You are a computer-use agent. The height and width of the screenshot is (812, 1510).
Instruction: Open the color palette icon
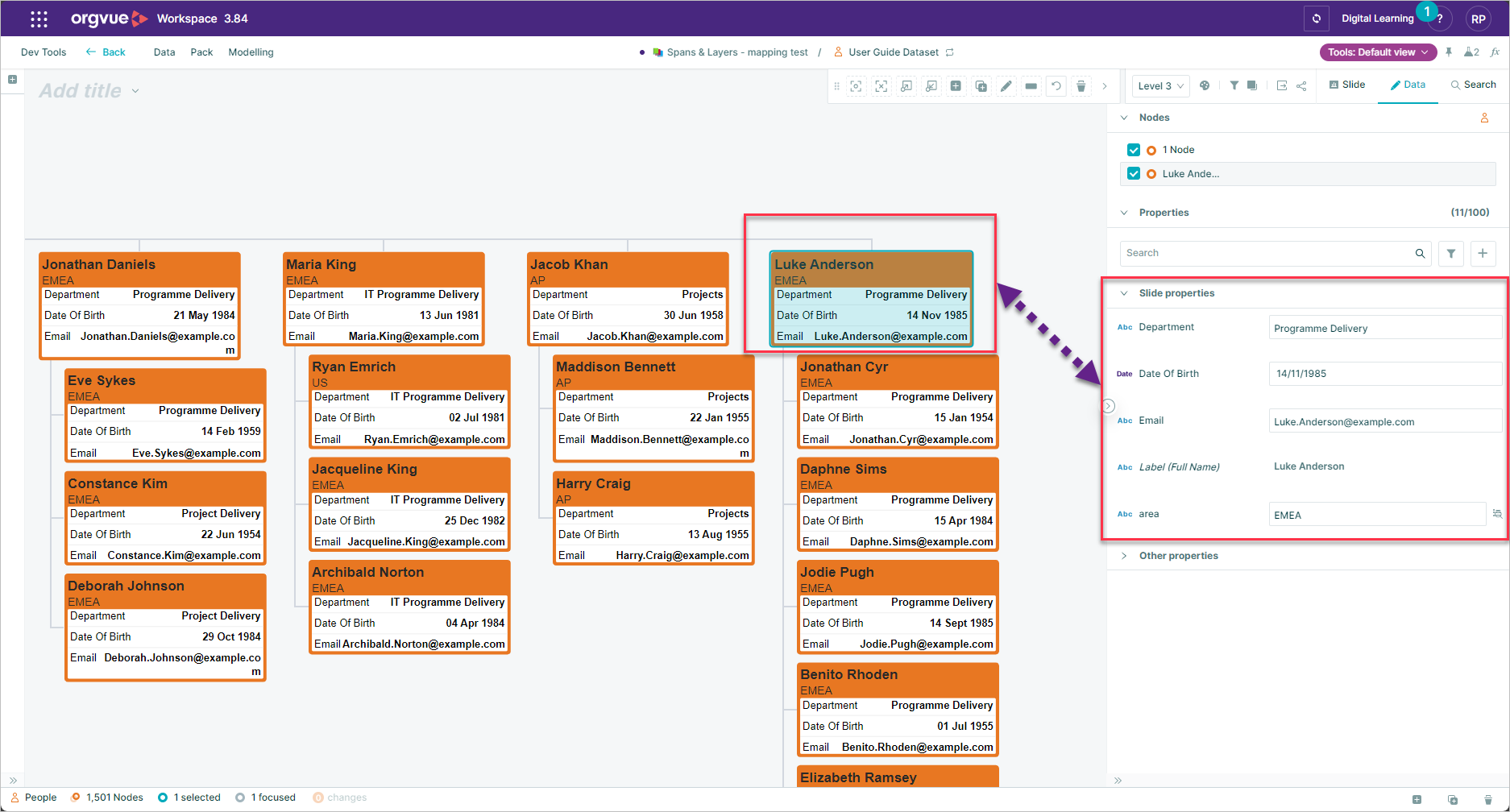tap(1205, 85)
